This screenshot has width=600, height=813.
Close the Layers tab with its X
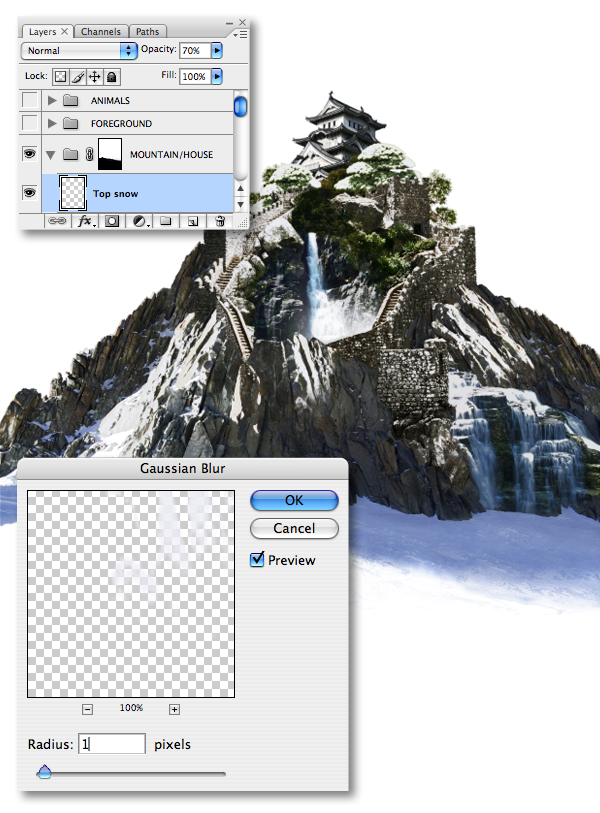tap(64, 32)
